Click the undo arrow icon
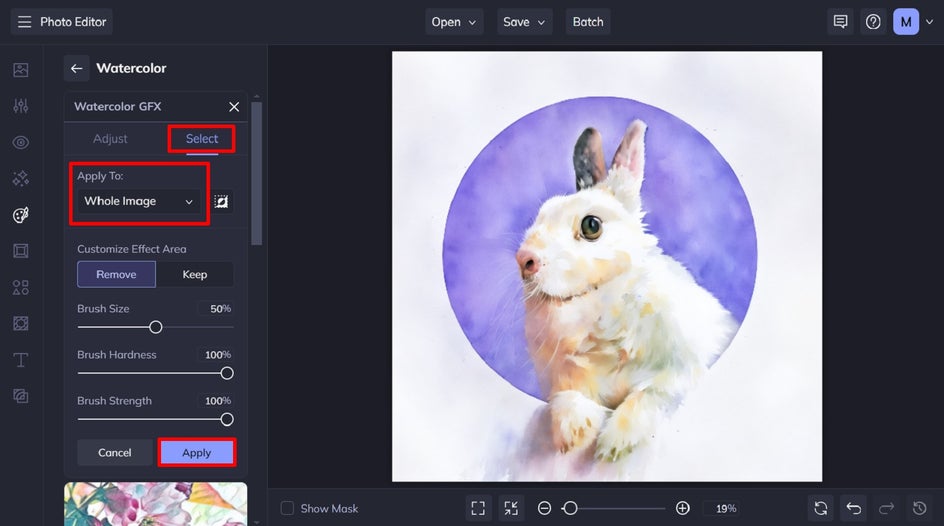 pyautogui.click(x=853, y=508)
